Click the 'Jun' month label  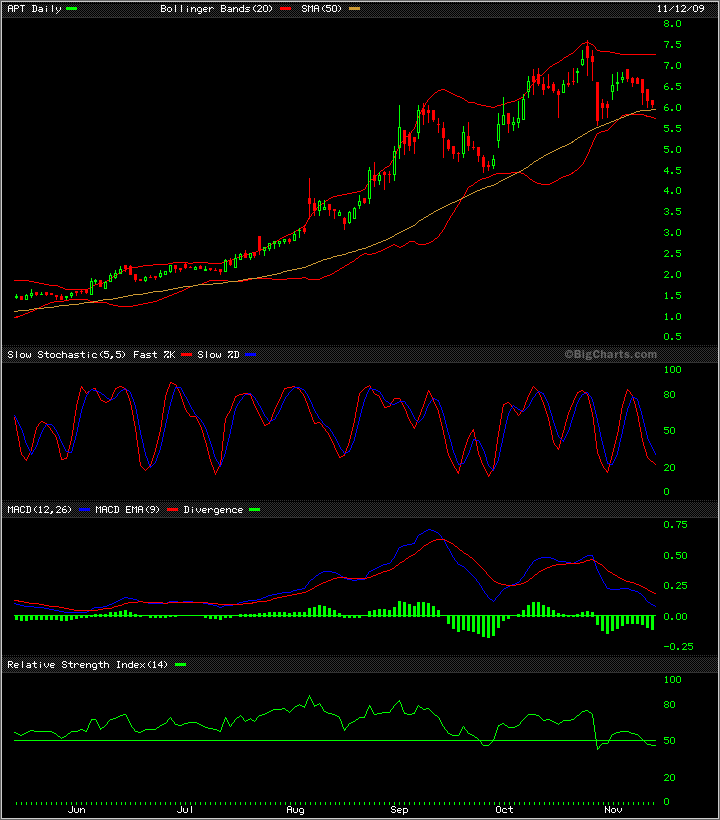(x=77, y=810)
